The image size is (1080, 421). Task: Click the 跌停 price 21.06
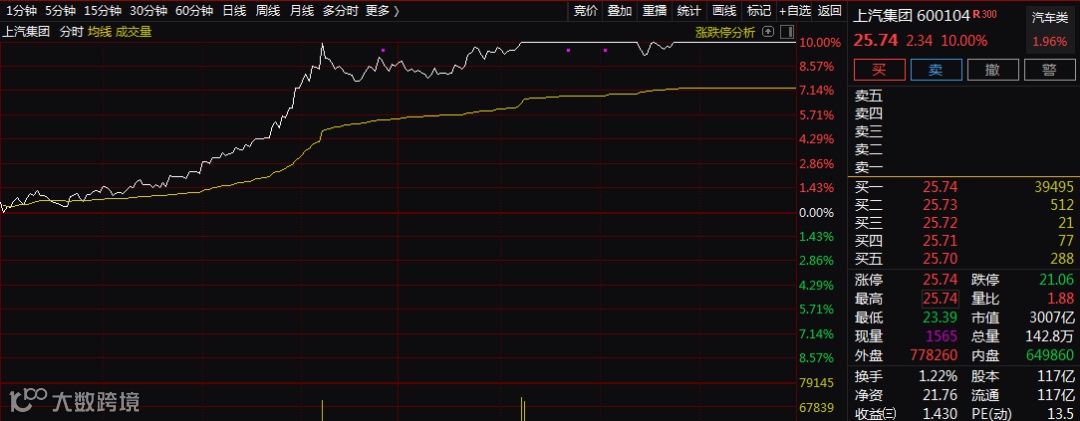tap(1057, 280)
